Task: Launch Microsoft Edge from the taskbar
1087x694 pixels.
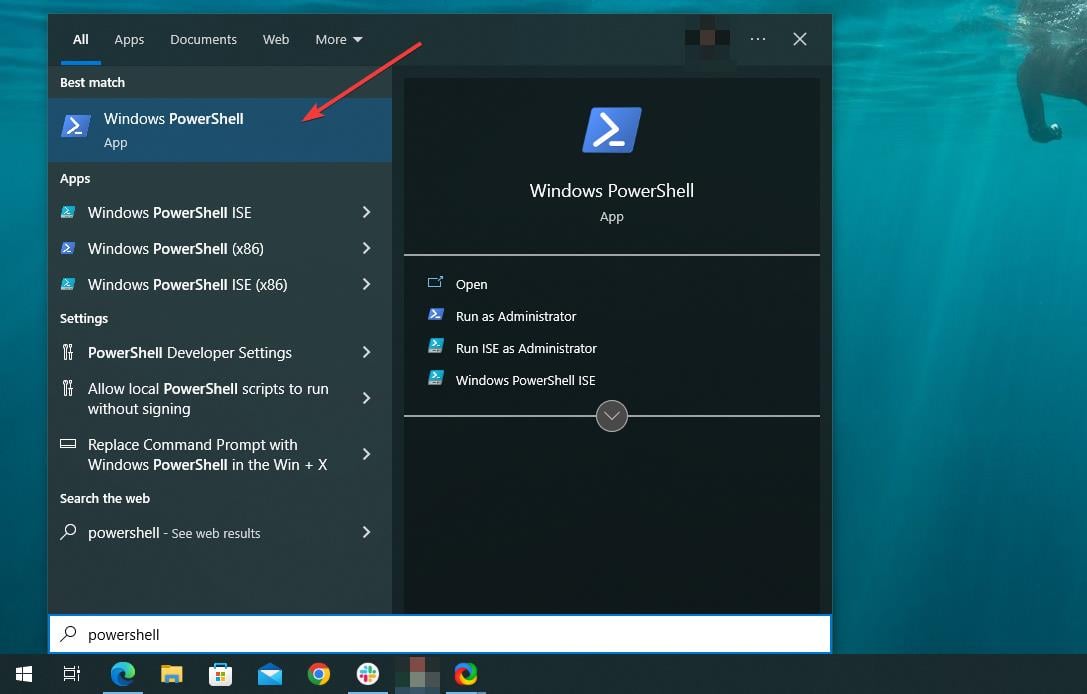Action: (x=123, y=674)
